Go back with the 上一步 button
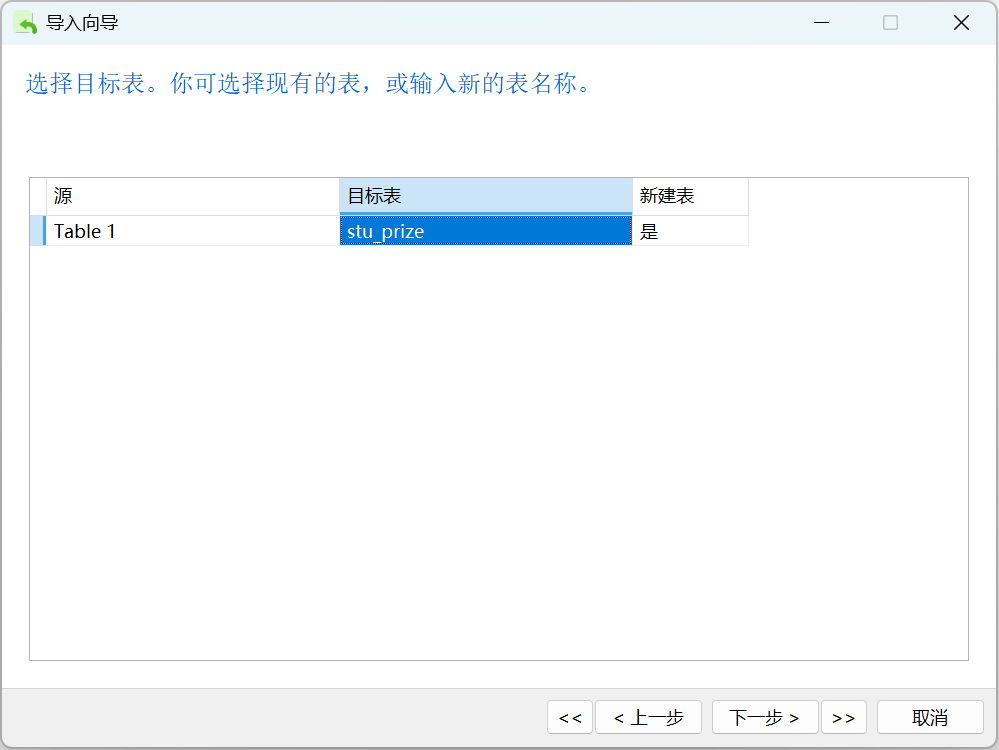The width and height of the screenshot is (999, 750). [649, 718]
